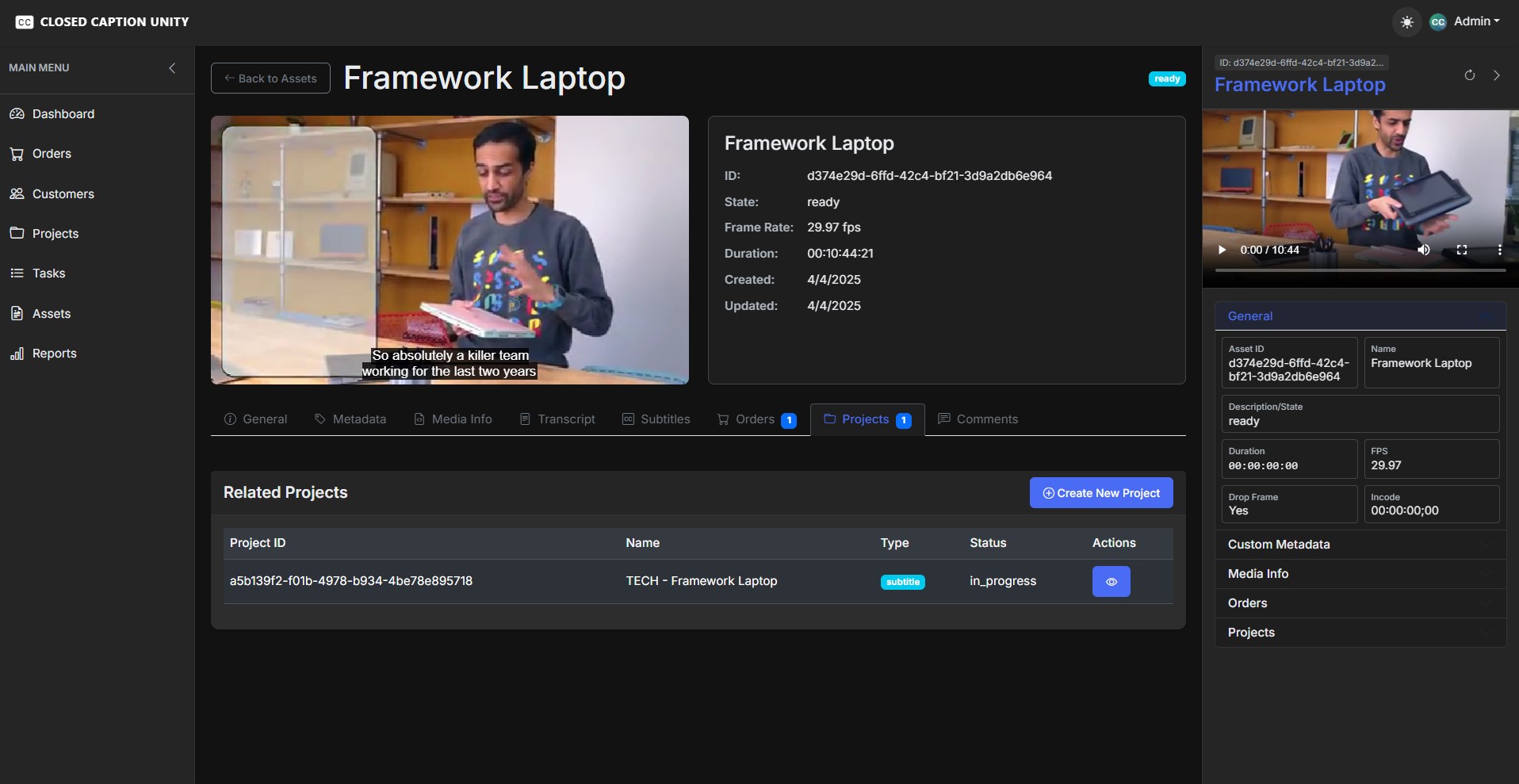Open the video player options menu
Viewport: 1519px width, 784px height.
click(1499, 250)
